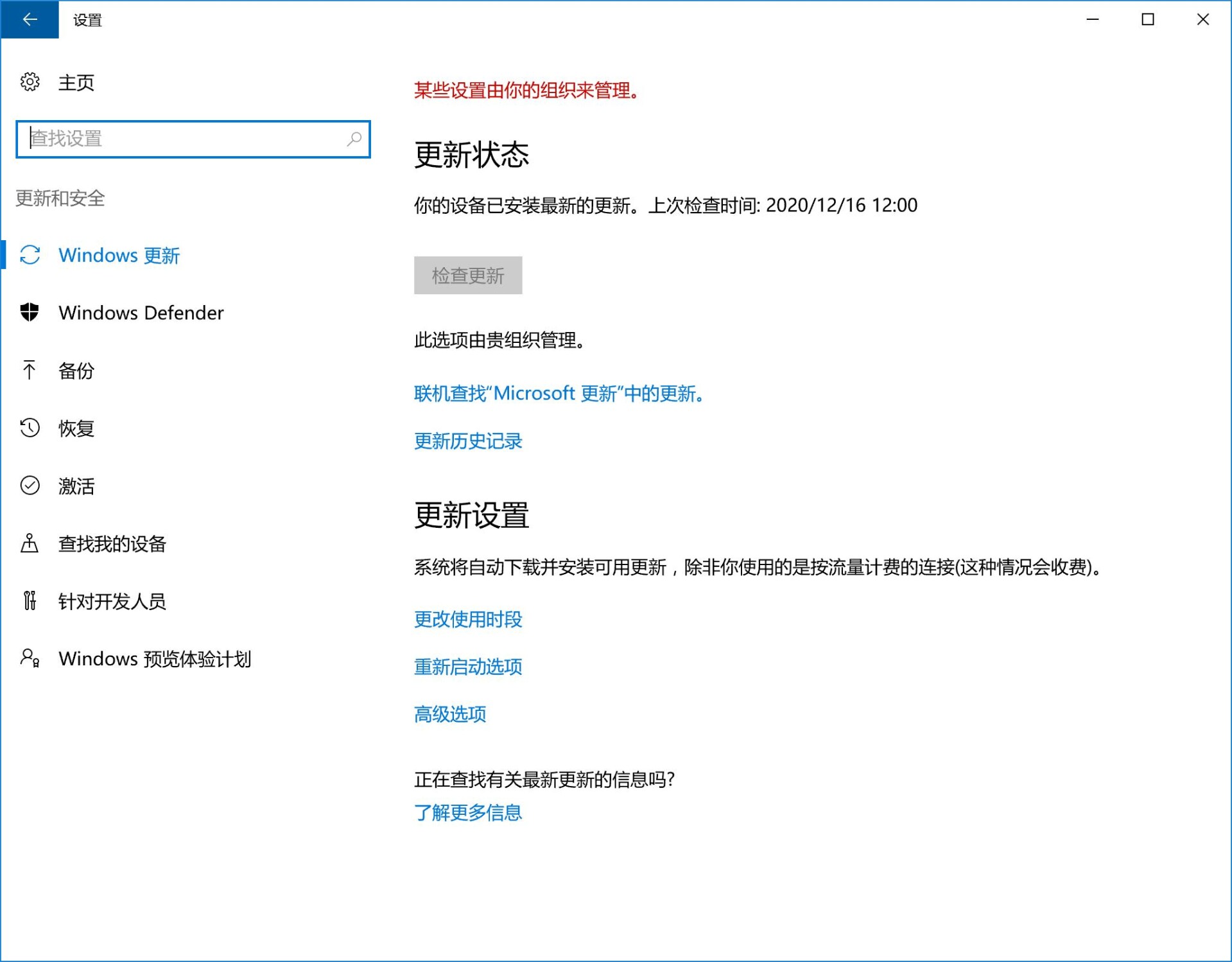Click the Windows Insider Program icon
This screenshot has height=962, width=1232.
[x=30, y=658]
